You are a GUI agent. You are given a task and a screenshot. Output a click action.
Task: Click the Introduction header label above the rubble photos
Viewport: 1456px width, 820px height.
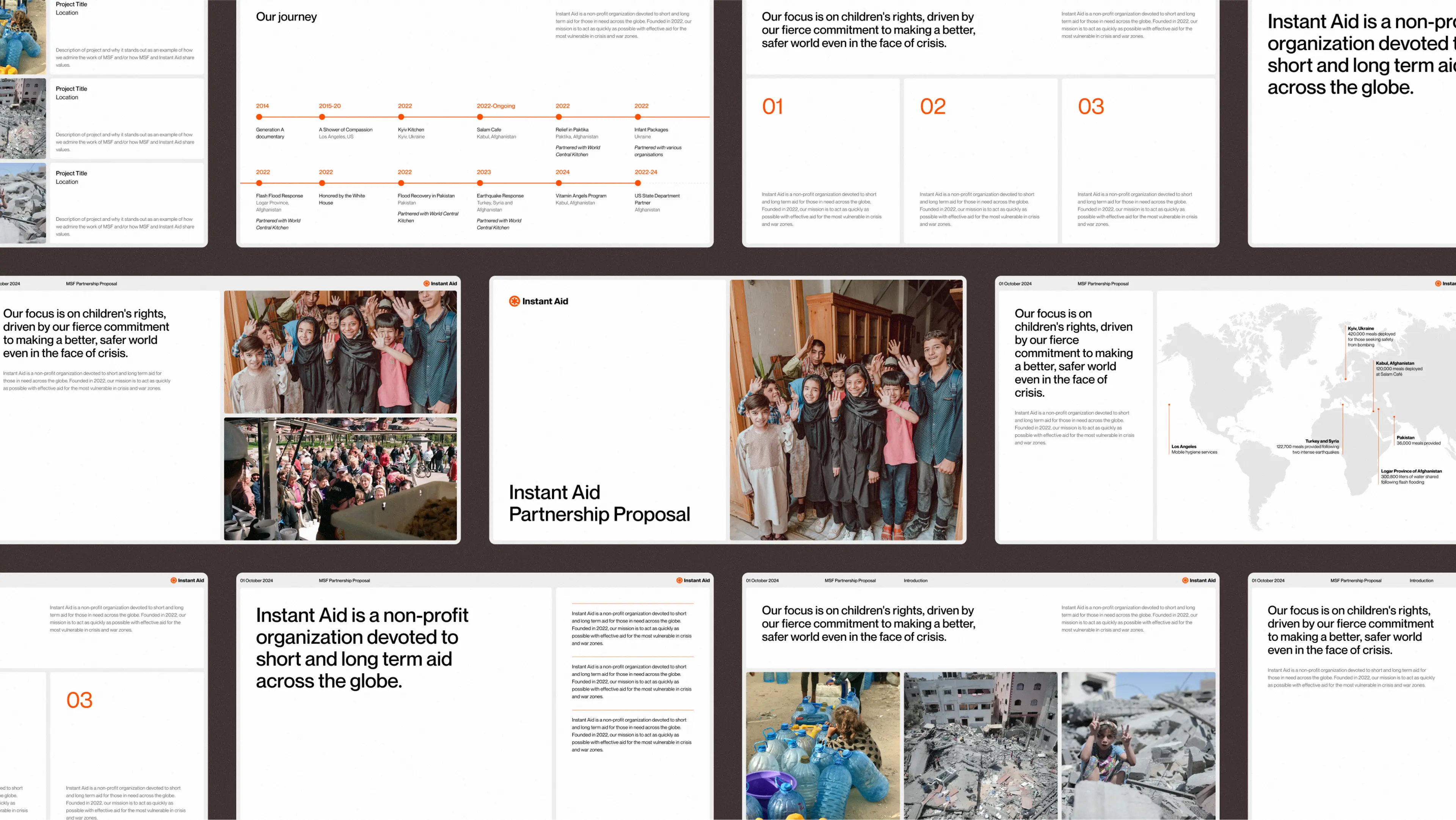[915, 580]
